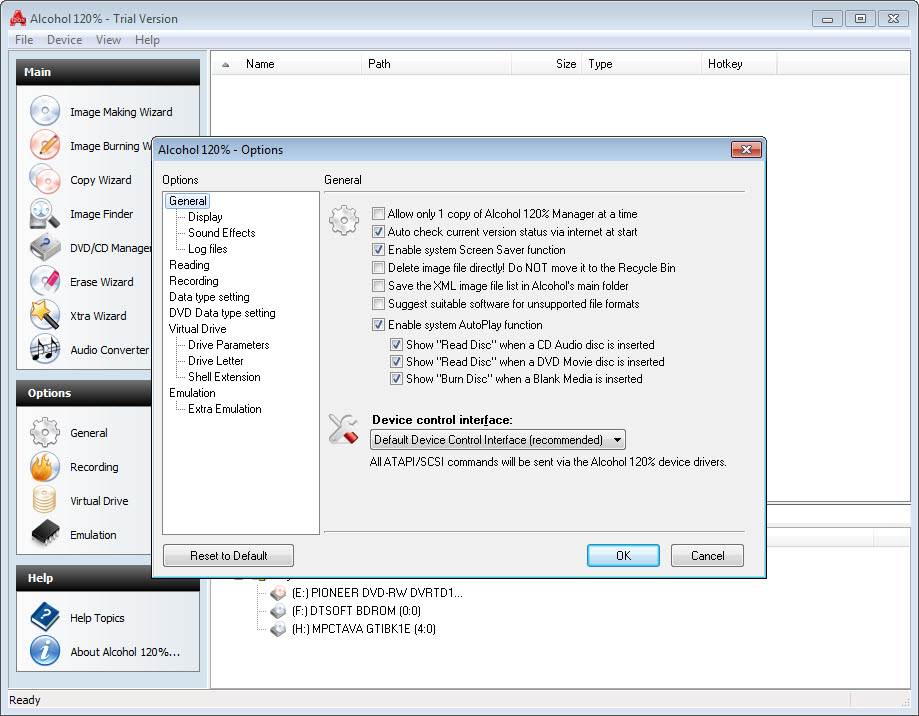Enable Save the XML image file list
Image resolution: width=919 pixels, height=716 pixels.
(x=379, y=286)
